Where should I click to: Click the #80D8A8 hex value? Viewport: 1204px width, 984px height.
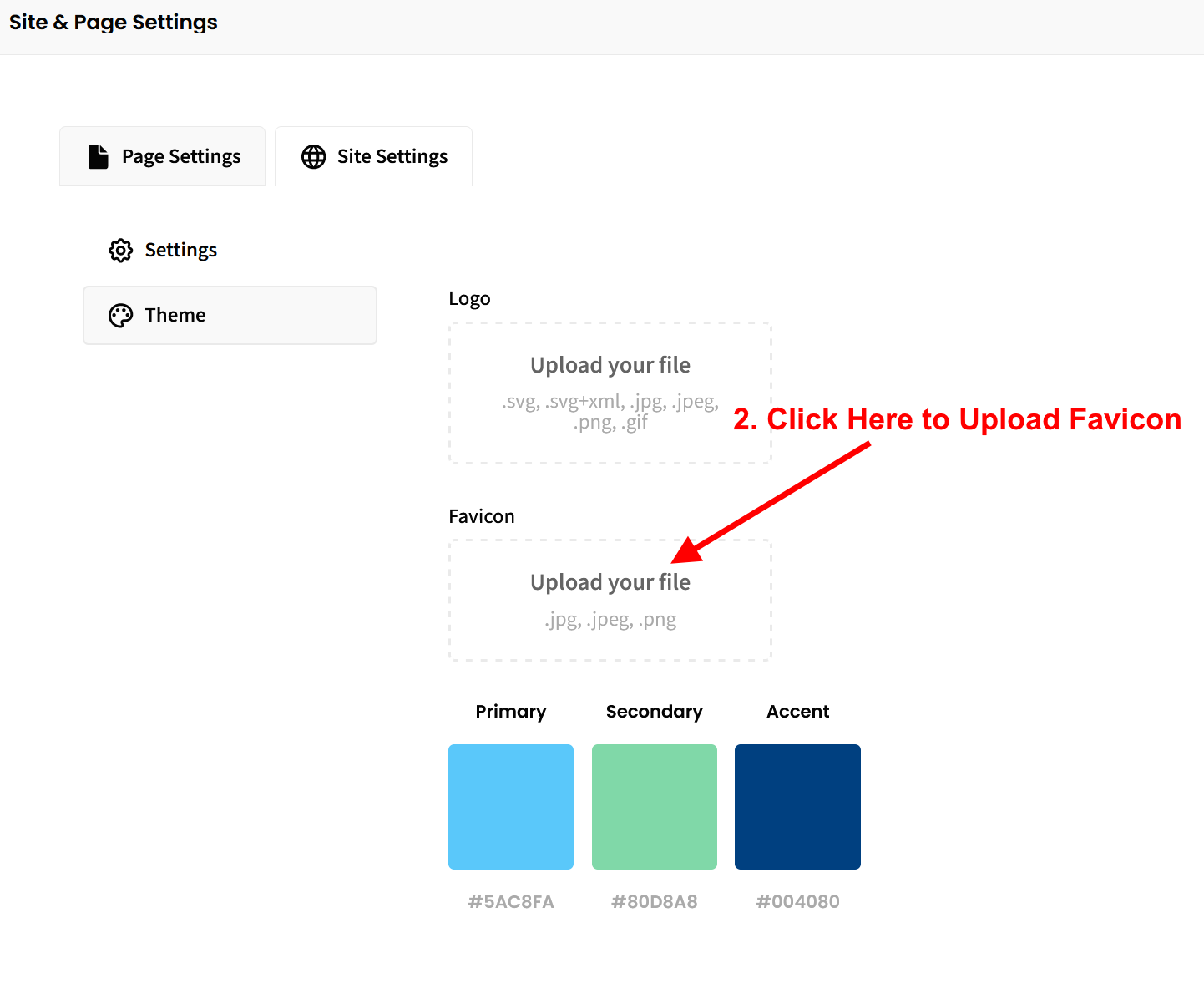coord(655,901)
